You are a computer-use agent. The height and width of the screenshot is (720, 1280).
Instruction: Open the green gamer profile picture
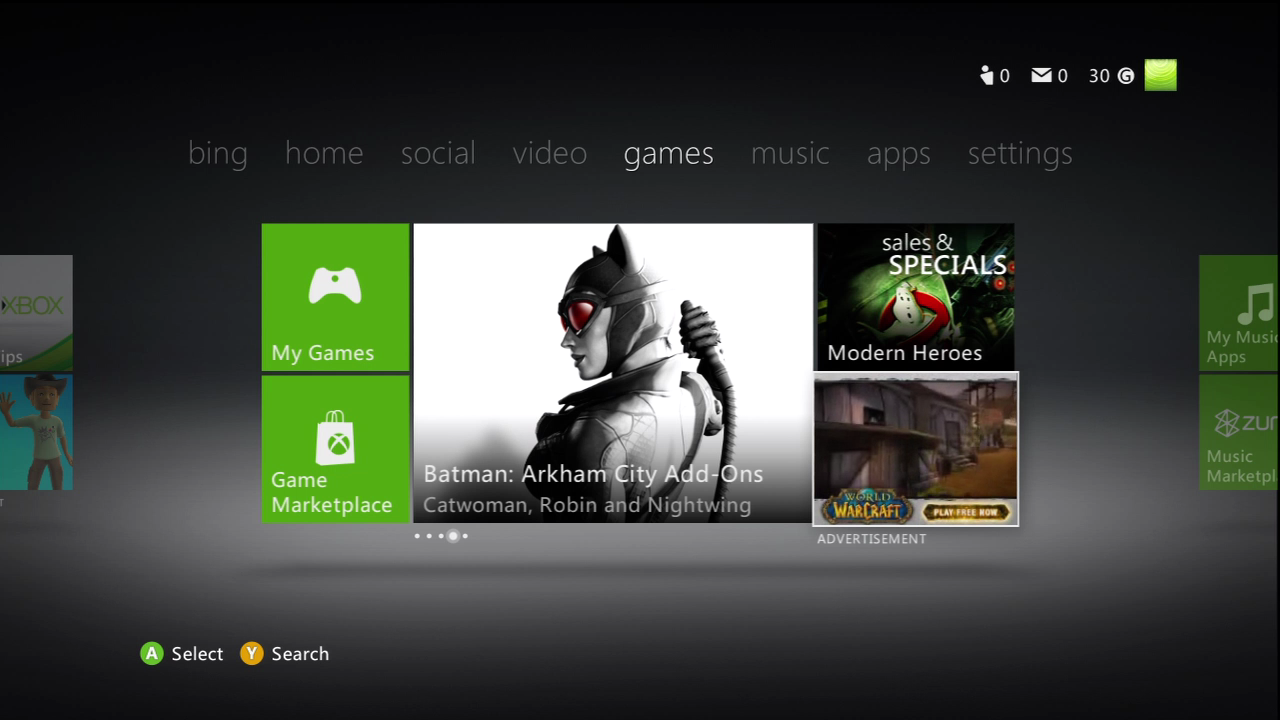click(x=1160, y=75)
